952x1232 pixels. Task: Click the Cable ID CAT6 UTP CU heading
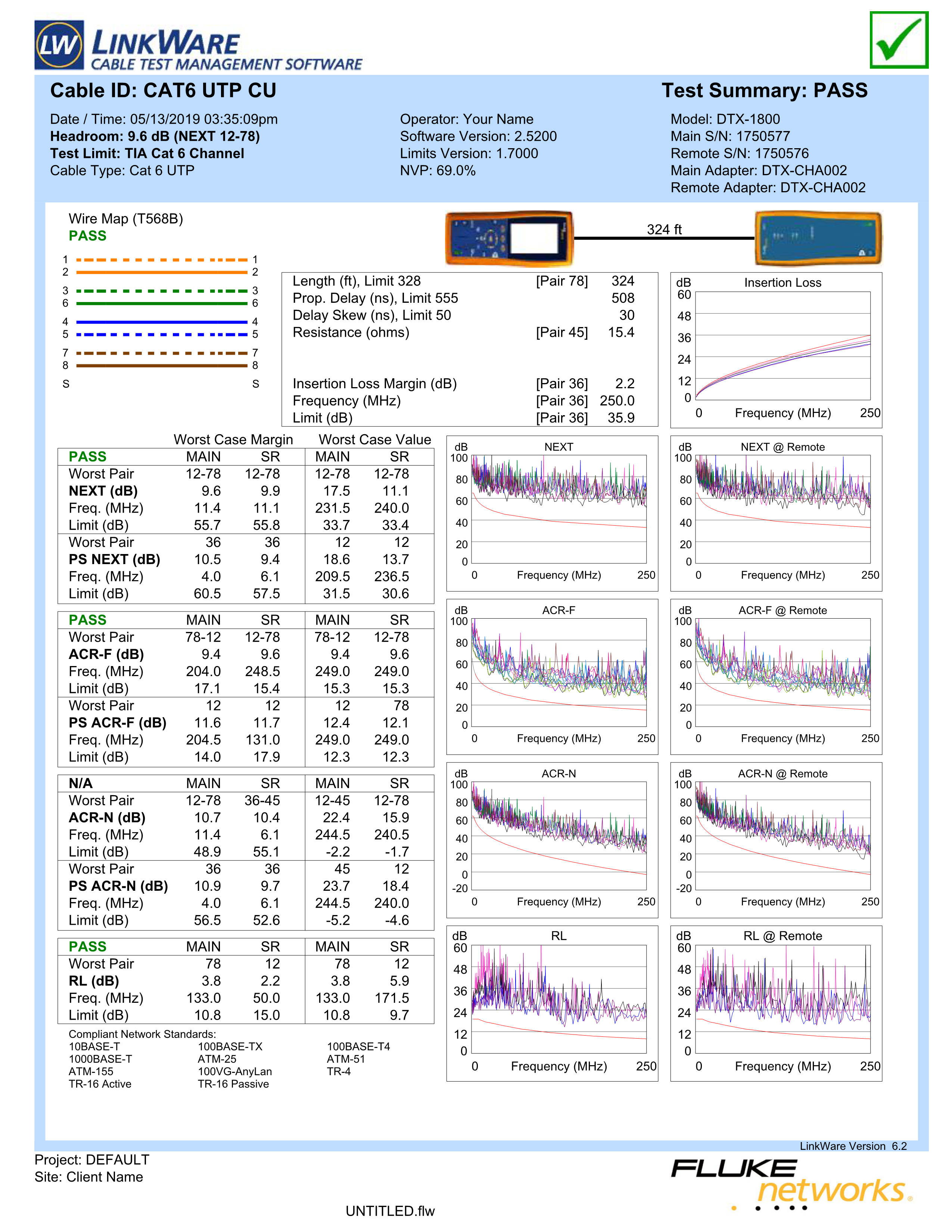coord(163,91)
